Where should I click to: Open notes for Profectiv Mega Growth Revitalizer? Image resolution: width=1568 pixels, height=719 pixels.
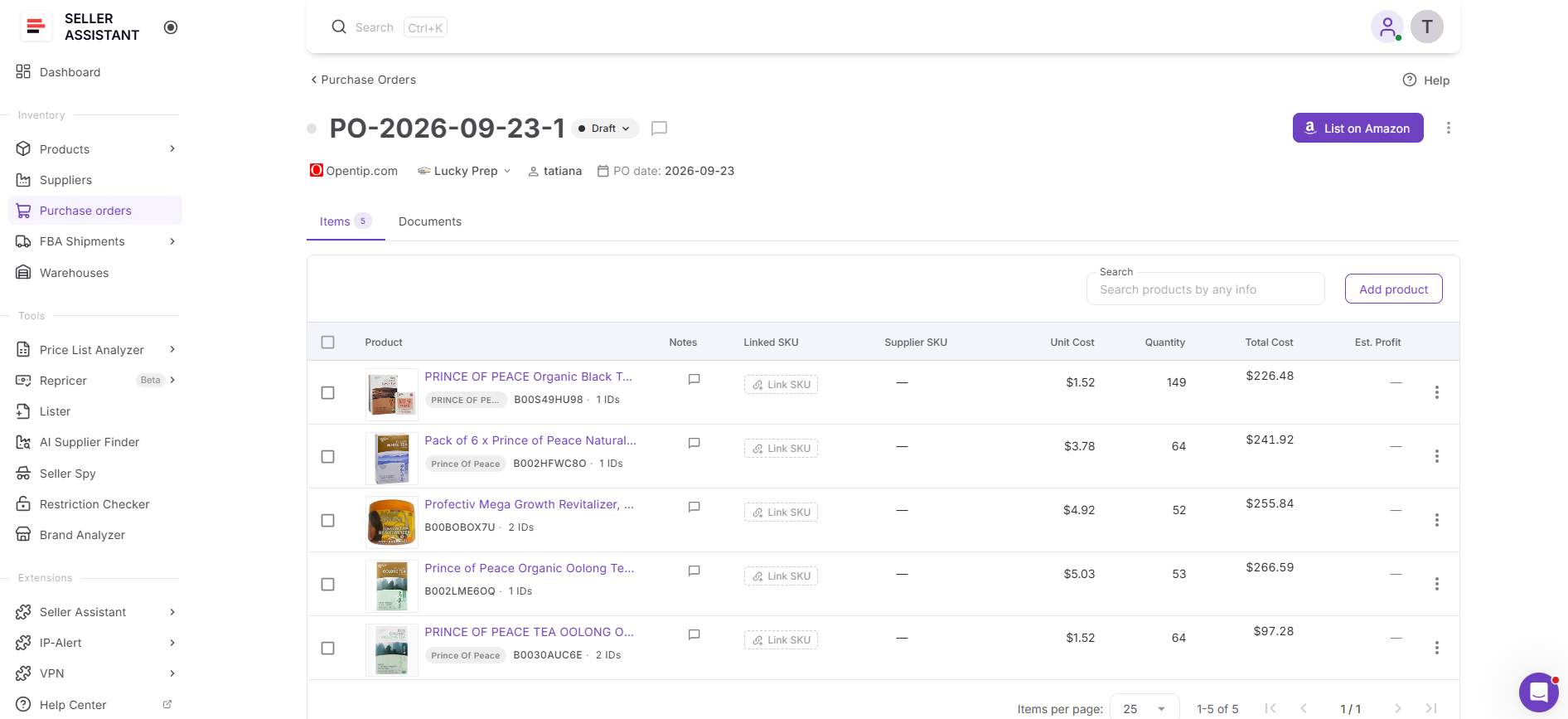[694, 507]
